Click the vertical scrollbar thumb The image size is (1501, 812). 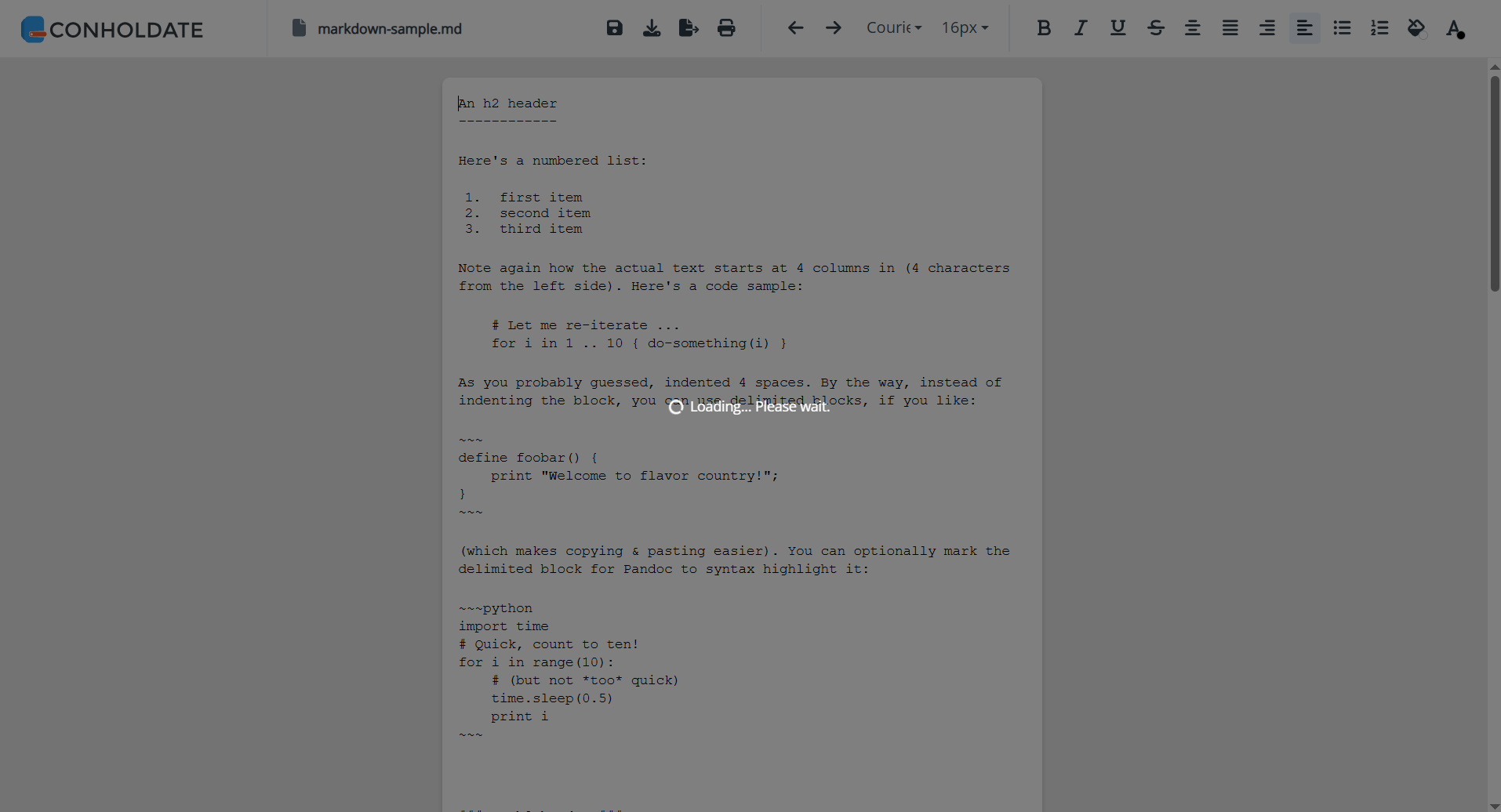click(1495, 183)
